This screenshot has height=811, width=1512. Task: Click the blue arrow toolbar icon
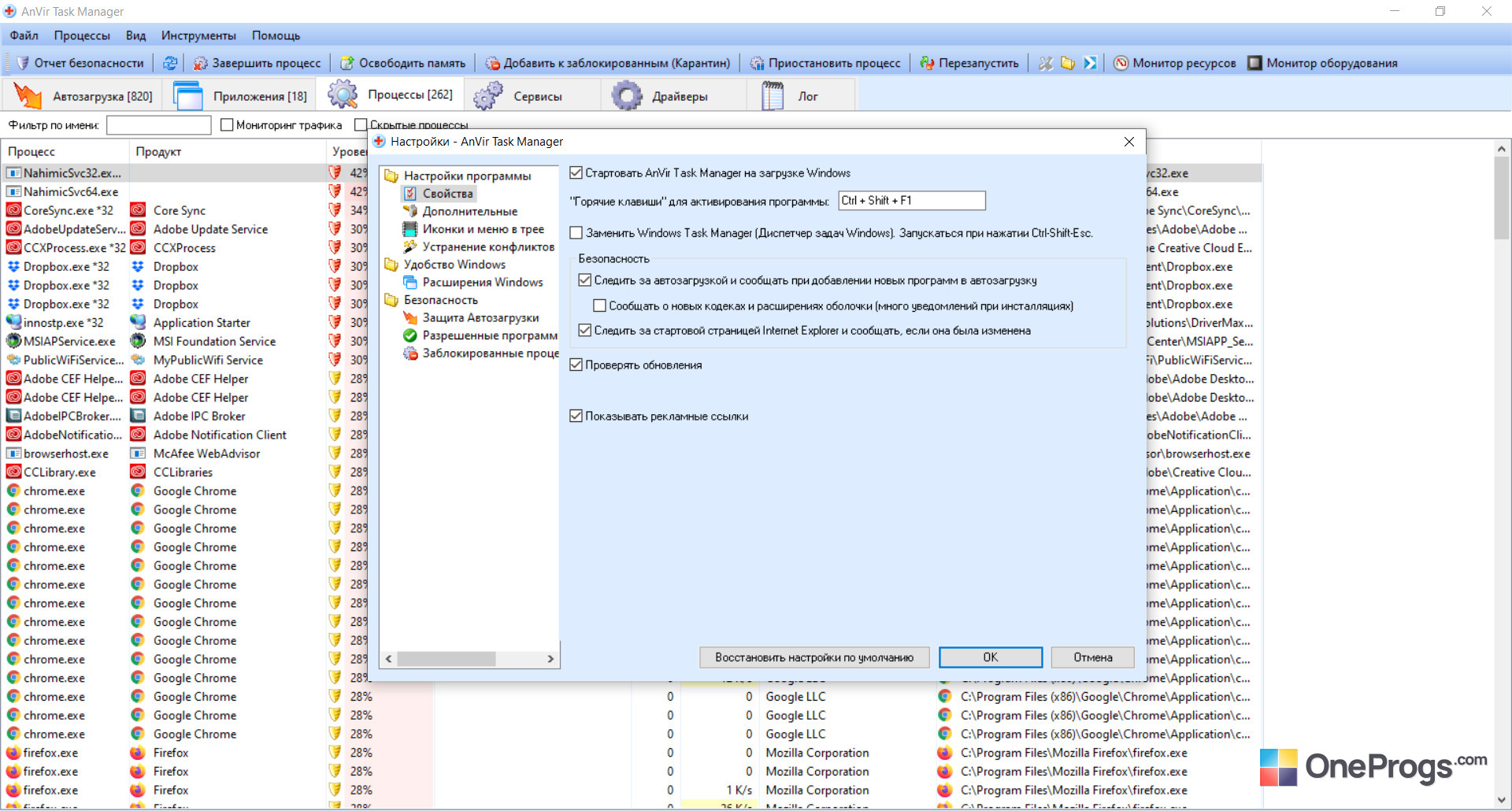1090,63
